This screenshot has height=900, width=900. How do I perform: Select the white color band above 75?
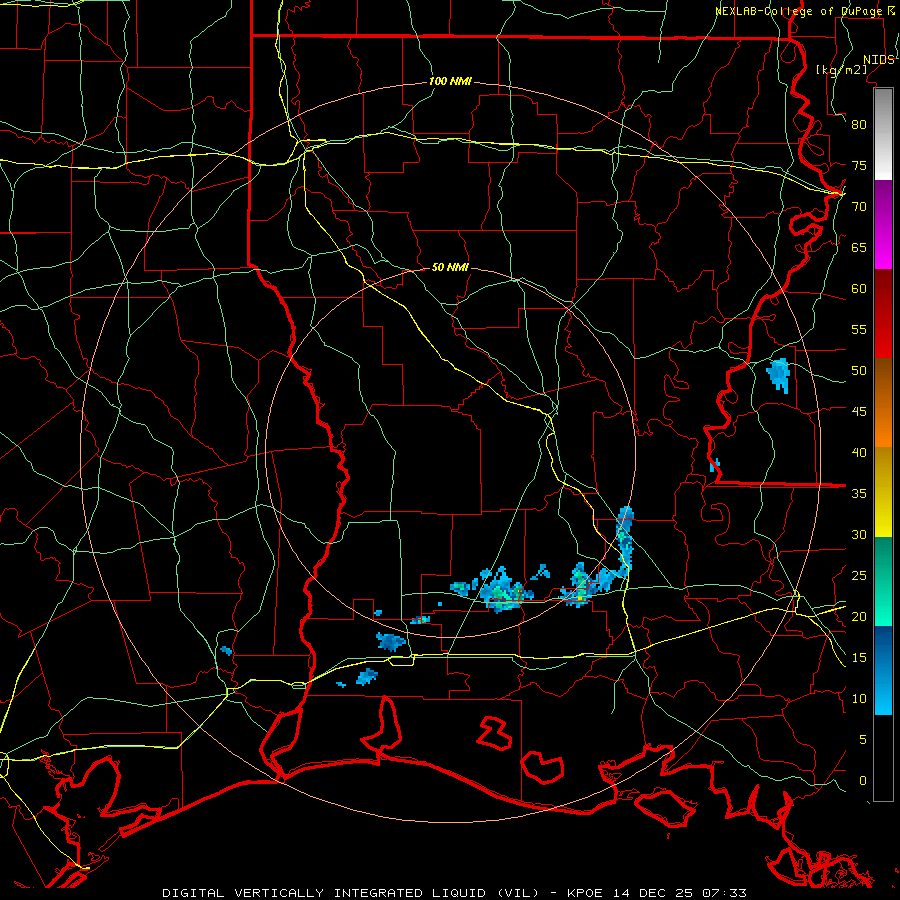coord(883,134)
